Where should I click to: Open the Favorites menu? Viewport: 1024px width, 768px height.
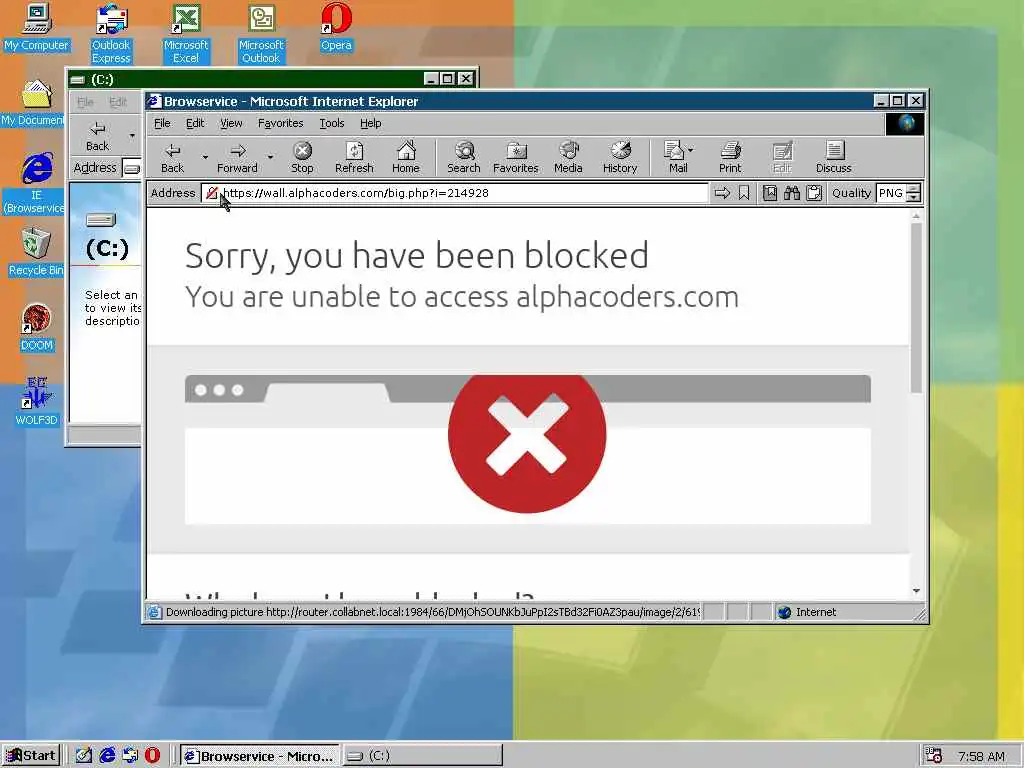[x=280, y=123]
